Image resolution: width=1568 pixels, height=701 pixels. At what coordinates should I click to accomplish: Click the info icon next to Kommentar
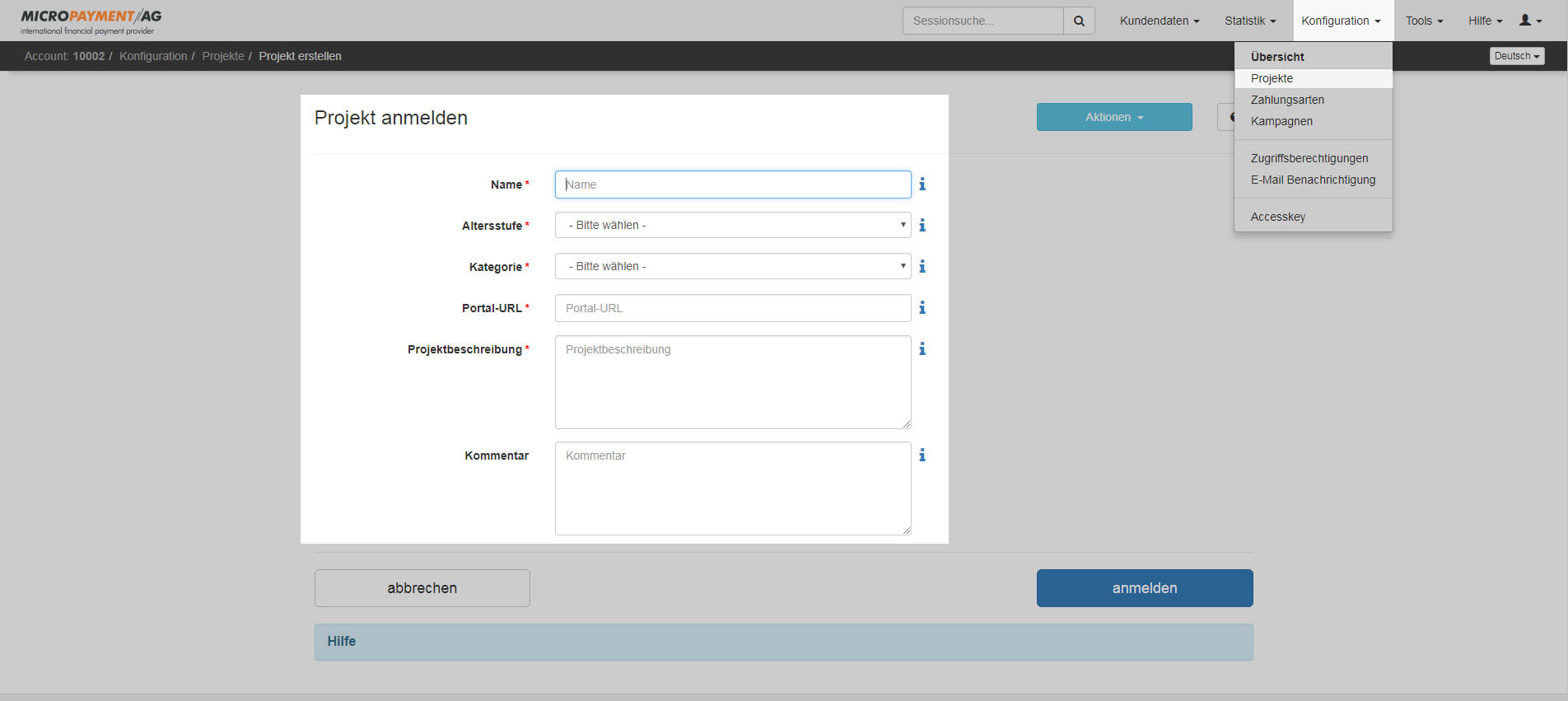(x=922, y=455)
